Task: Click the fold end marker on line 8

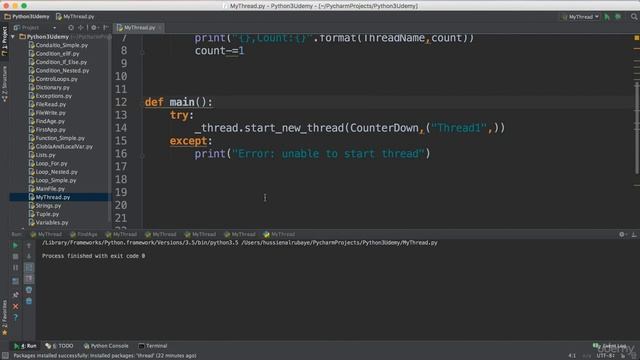Action: pyautogui.click(x=142, y=51)
